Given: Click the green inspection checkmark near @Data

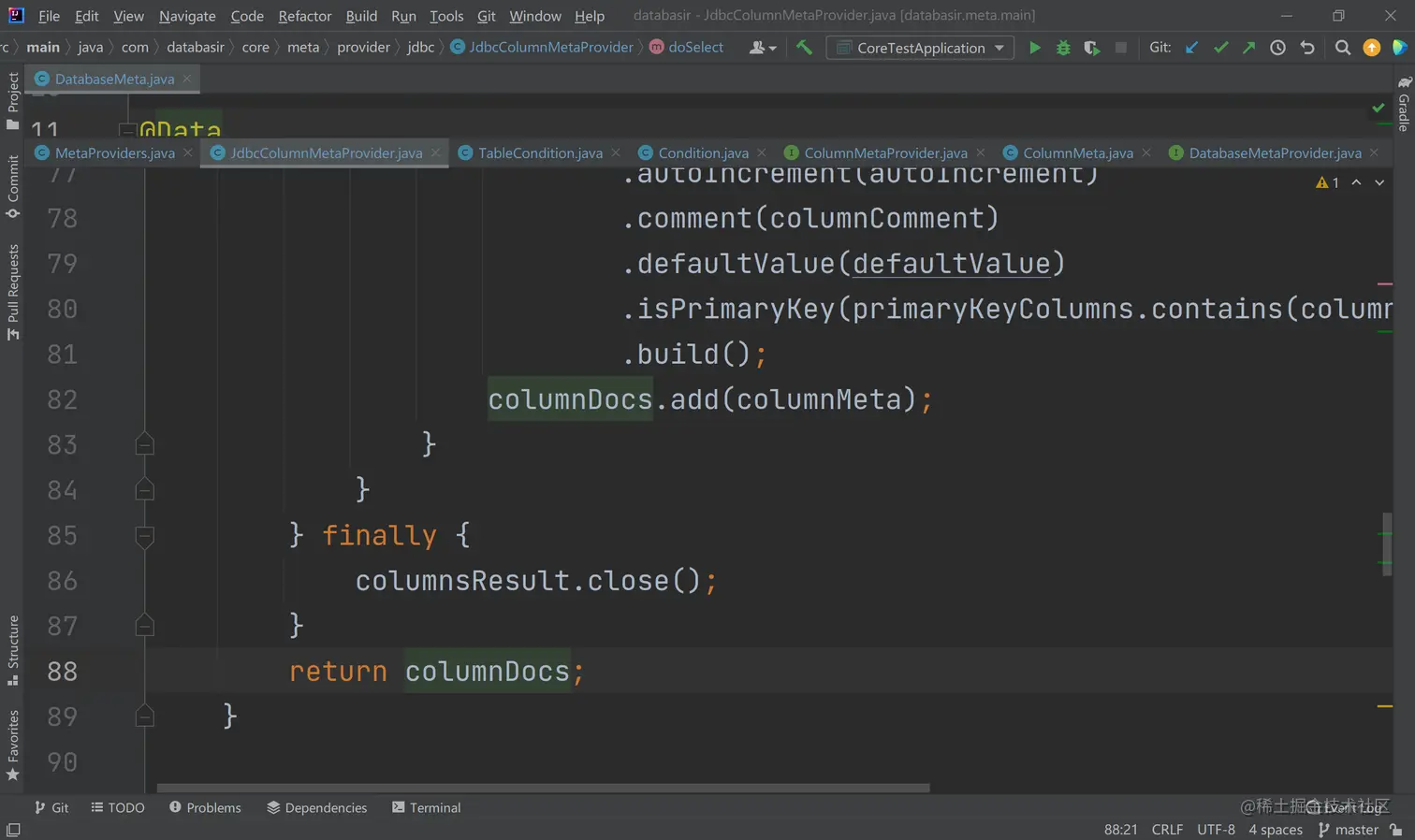Looking at the screenshot, I should (1379, 109).
